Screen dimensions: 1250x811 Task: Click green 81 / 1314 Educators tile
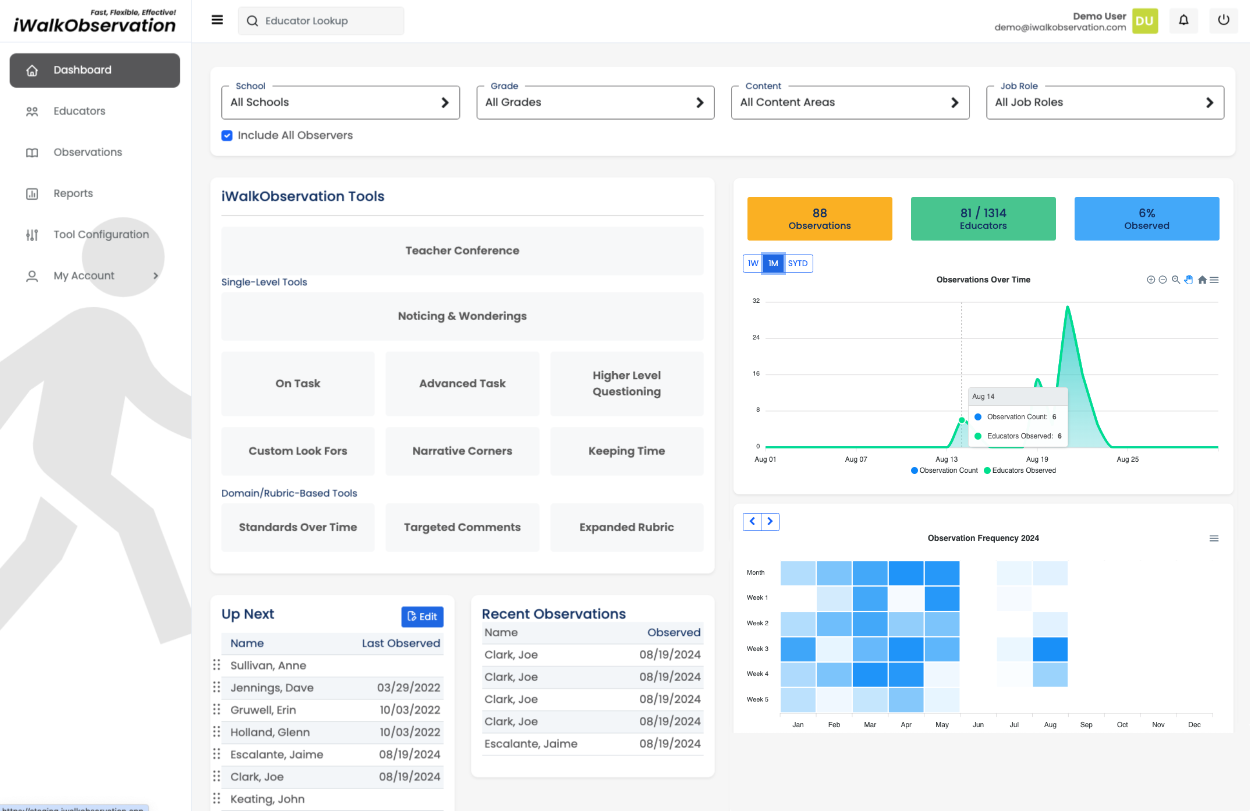[983, 219]
